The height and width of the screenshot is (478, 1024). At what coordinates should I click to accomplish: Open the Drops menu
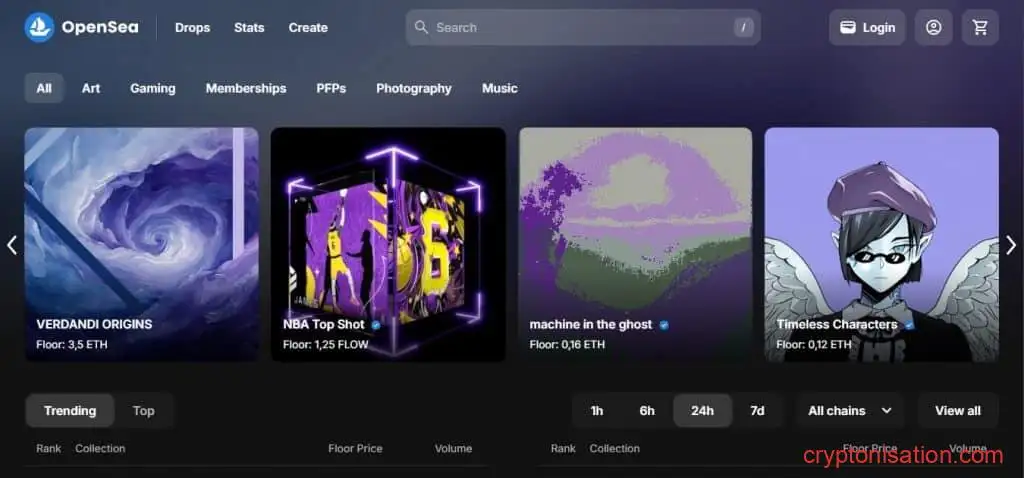(193, 27)
